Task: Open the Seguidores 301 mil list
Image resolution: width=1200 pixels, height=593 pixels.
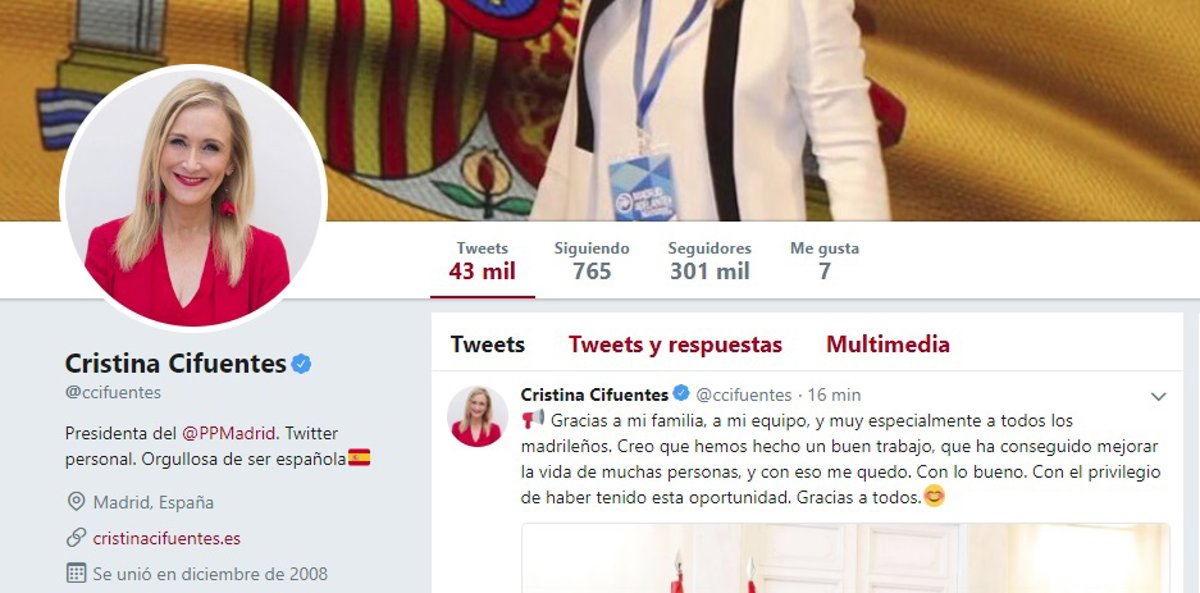Action: (710, 261)
